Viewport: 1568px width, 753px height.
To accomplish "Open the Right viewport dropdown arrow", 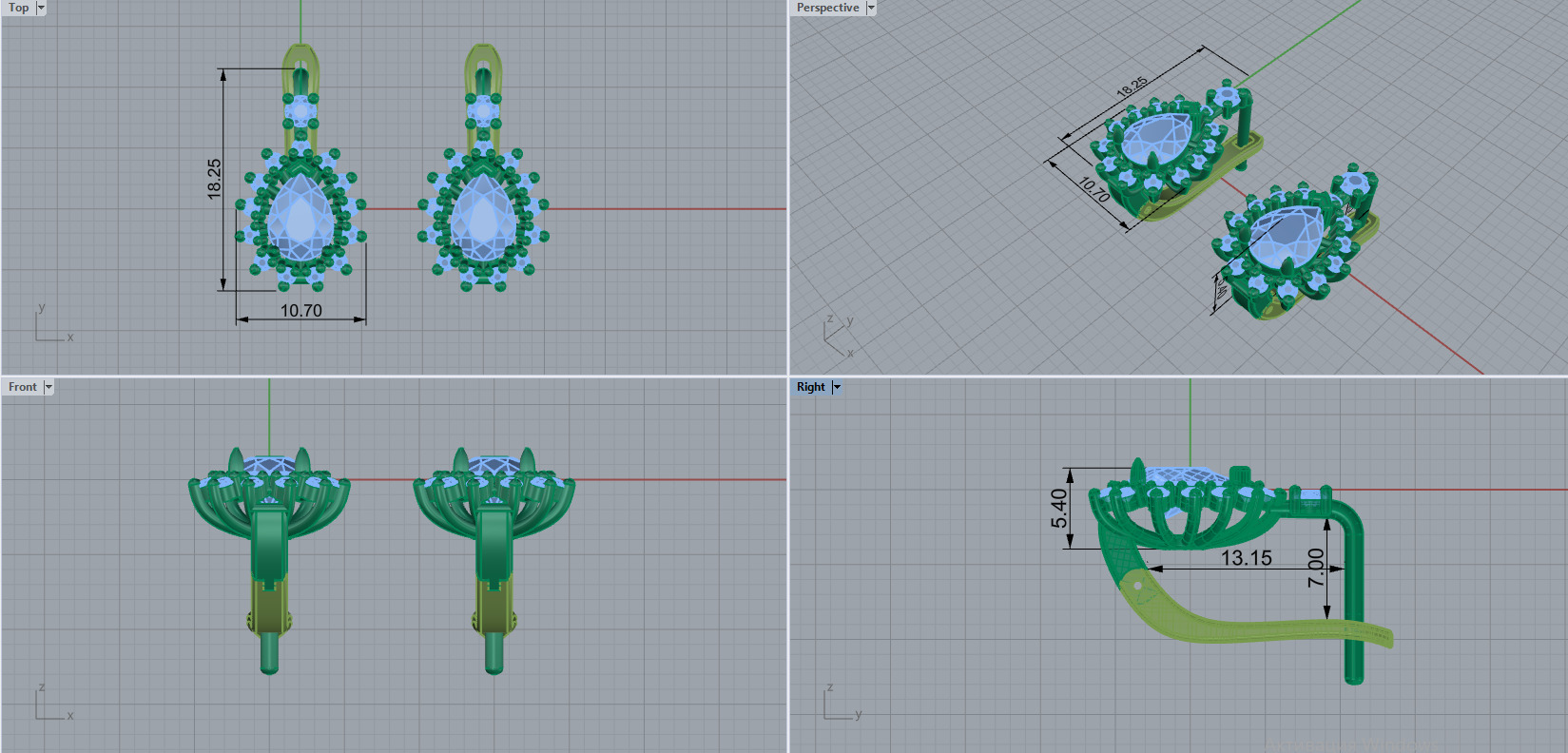I will pos(837,387).
